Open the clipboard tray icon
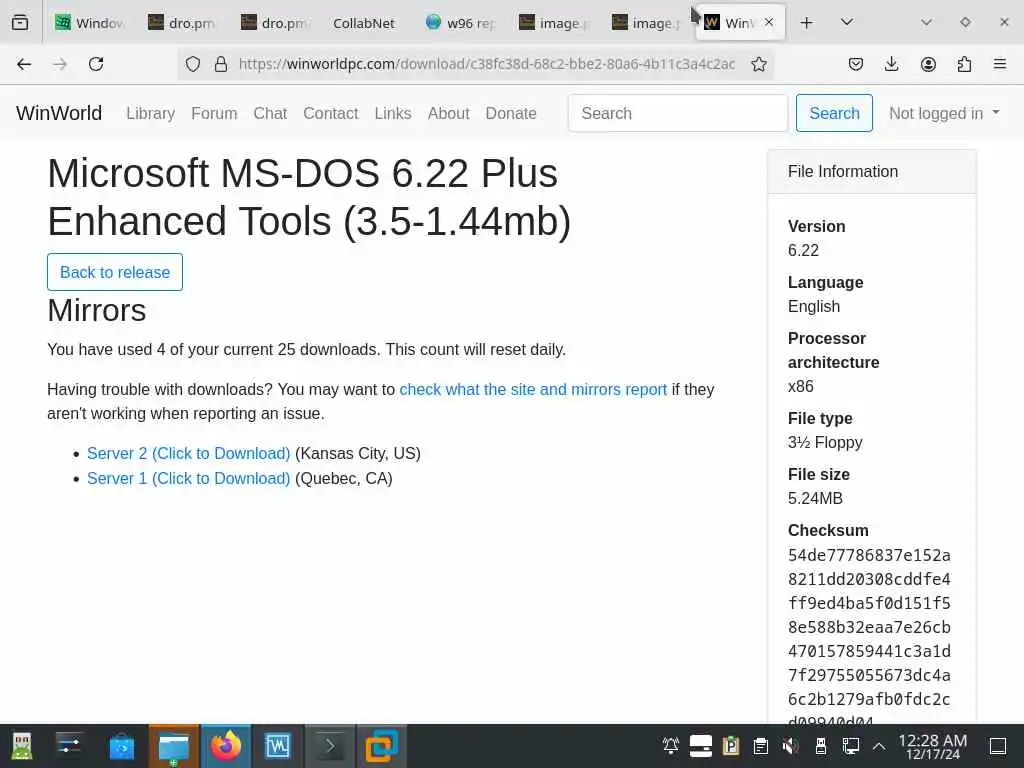The height and width of the screenshot is (768, 1024). tap(761, 746)
